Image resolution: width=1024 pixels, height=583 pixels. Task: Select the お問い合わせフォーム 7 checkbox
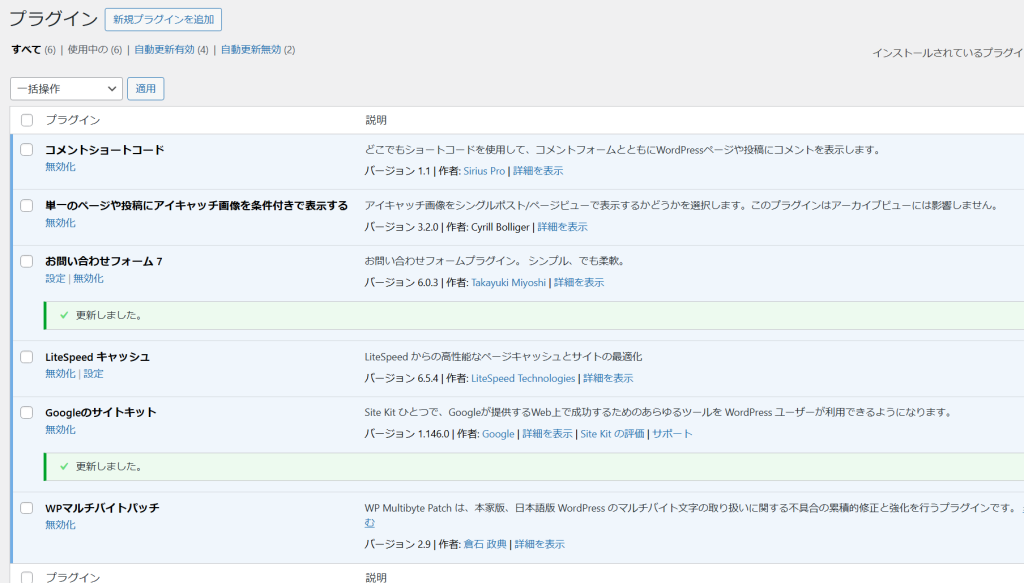click(x=27, y=261)
